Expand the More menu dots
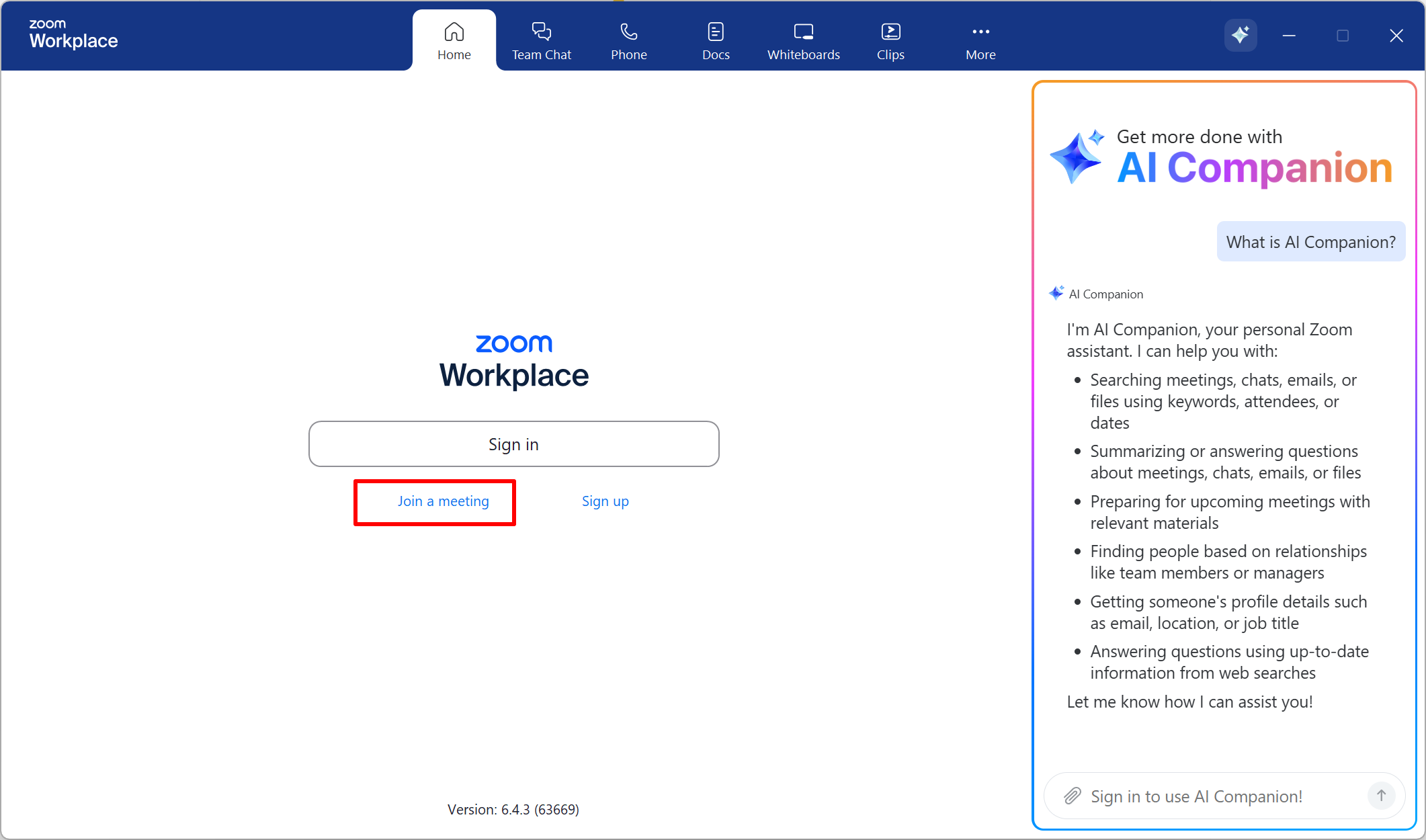 point(980,32)
